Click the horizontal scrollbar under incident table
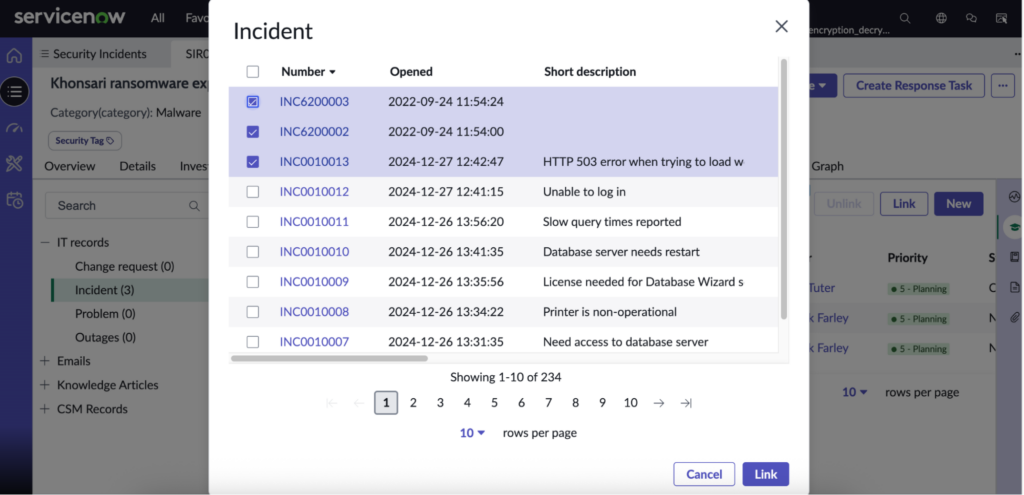This screenshot has width=1024, height=495. pos(329,358)
